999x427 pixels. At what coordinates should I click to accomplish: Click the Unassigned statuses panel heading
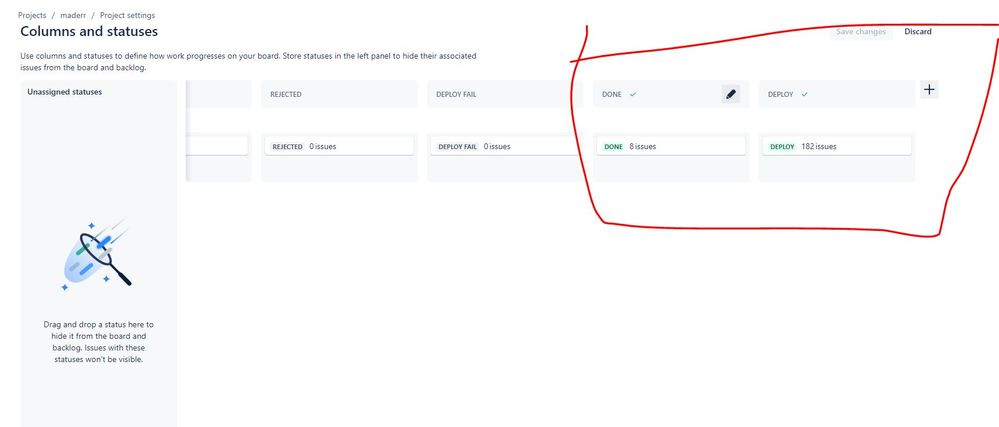[64, 92]
